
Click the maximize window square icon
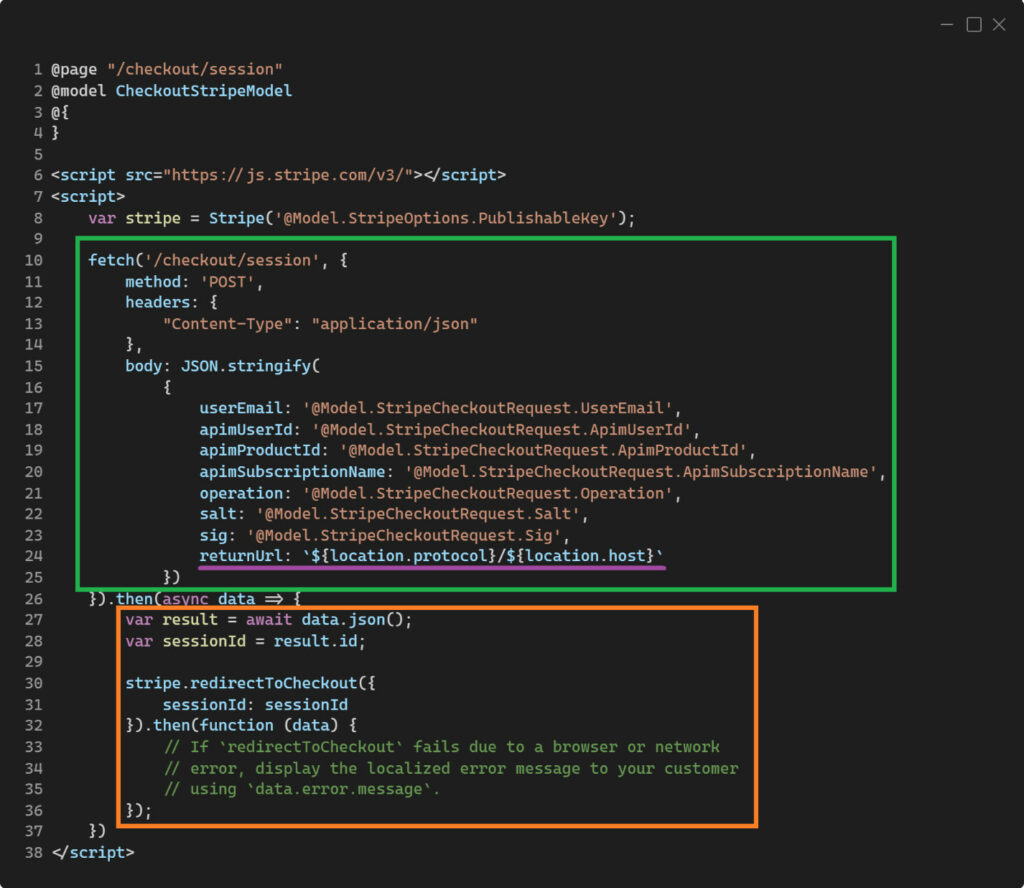point(973,25)
